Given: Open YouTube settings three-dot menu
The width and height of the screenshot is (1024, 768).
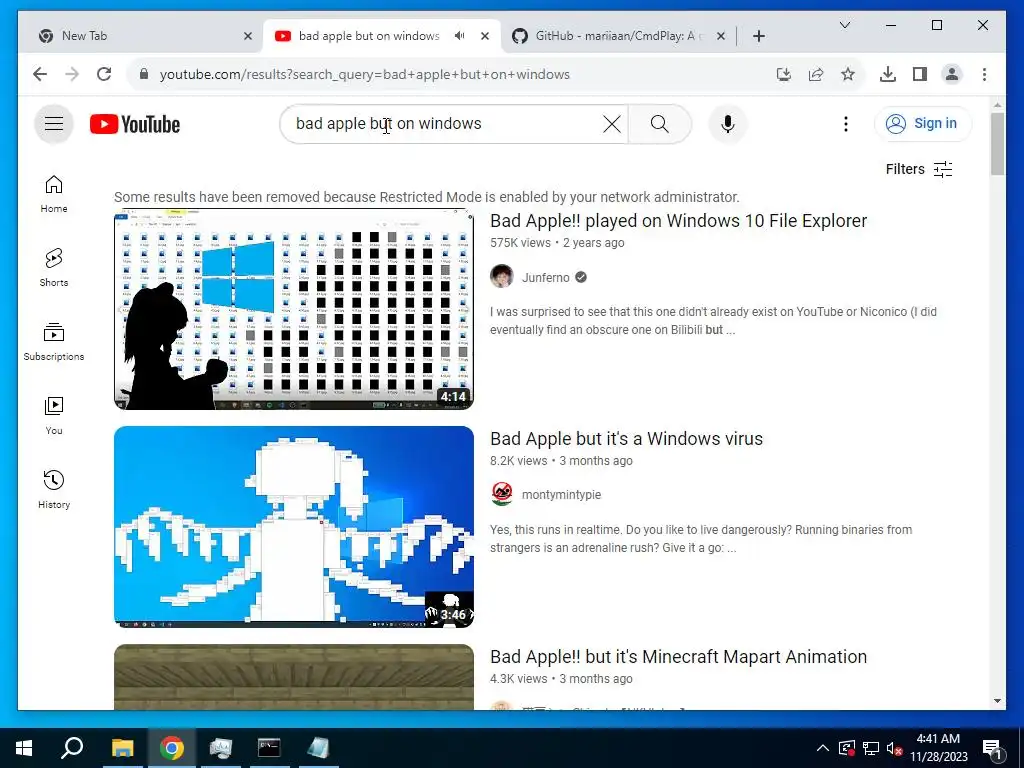Looking at the screenshot, I should (846, 123).
